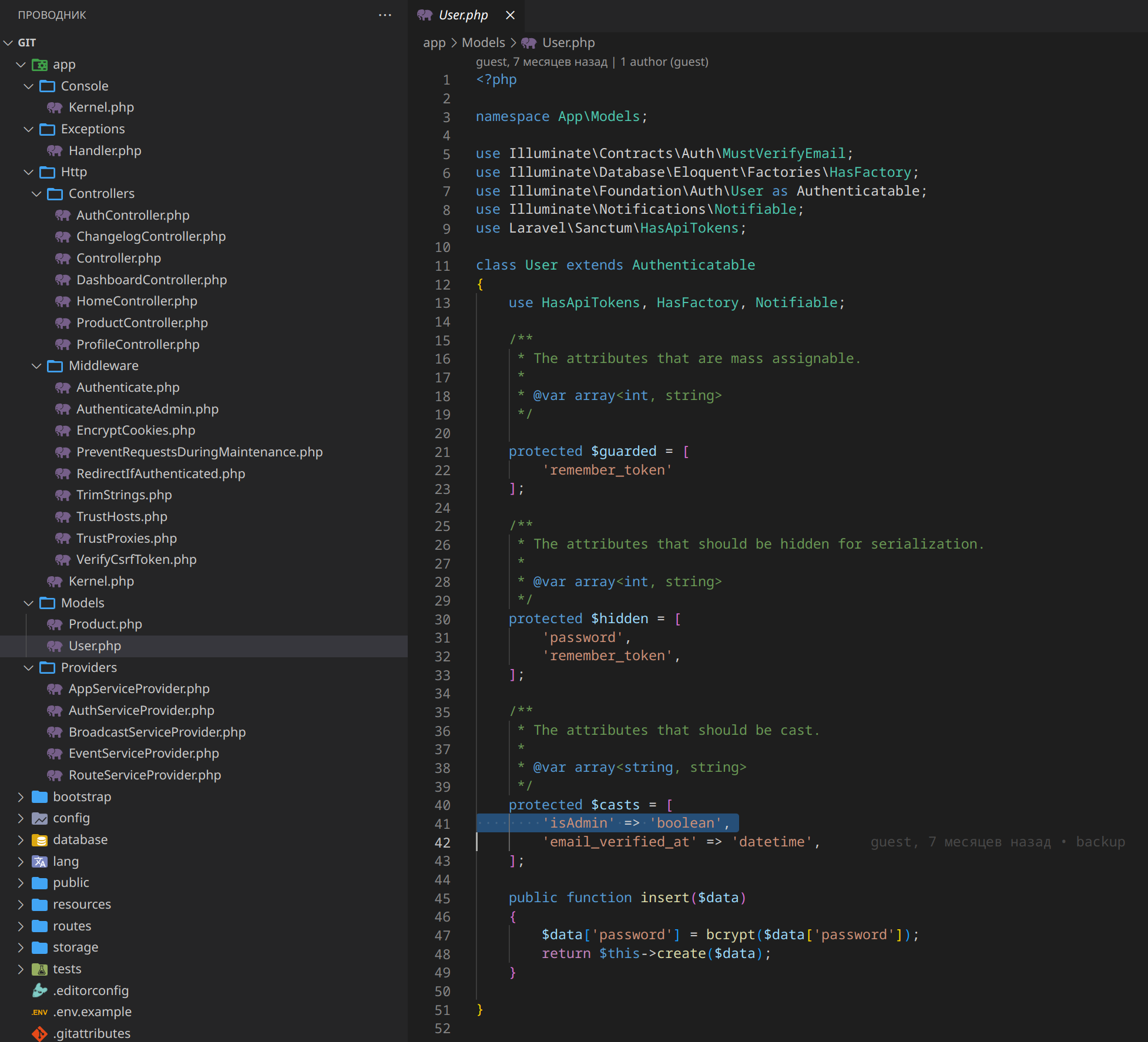Image resolution: width=1148 pixels, height=1042 pixels.
Task: Click the lang folder translation icon
Action: coord(39,862)
